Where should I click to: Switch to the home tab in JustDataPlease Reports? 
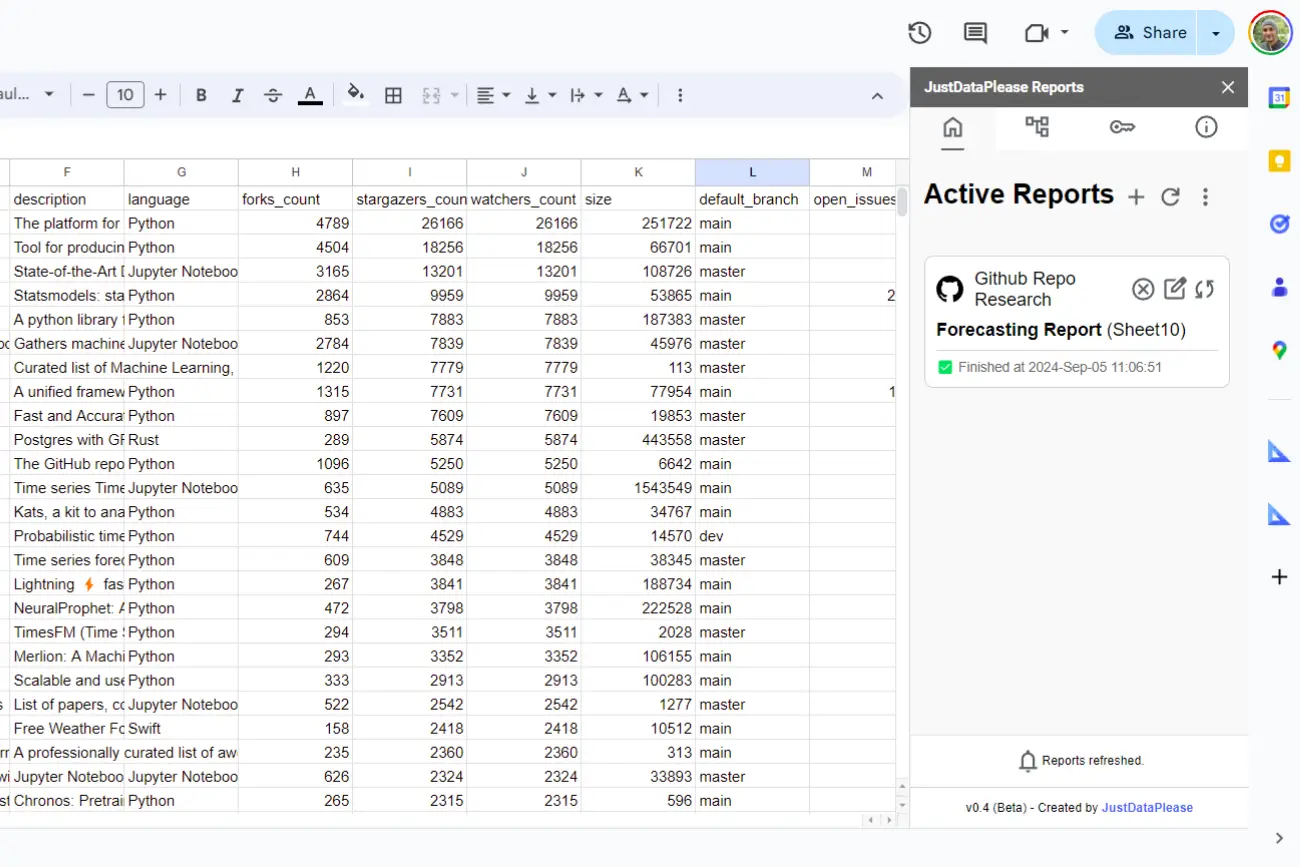[x=952, y=128]
